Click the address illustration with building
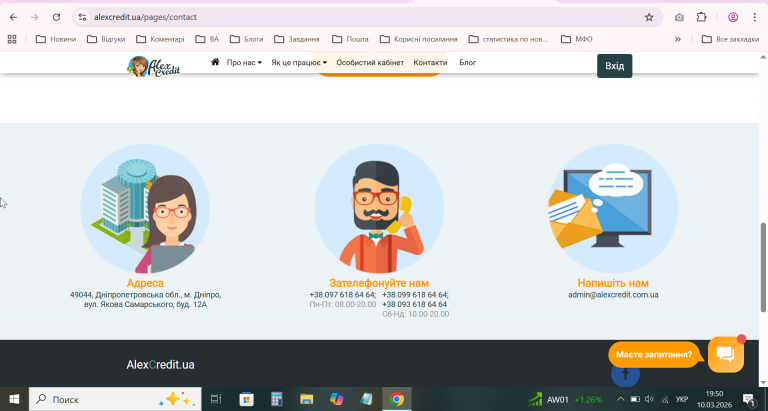 145,209
